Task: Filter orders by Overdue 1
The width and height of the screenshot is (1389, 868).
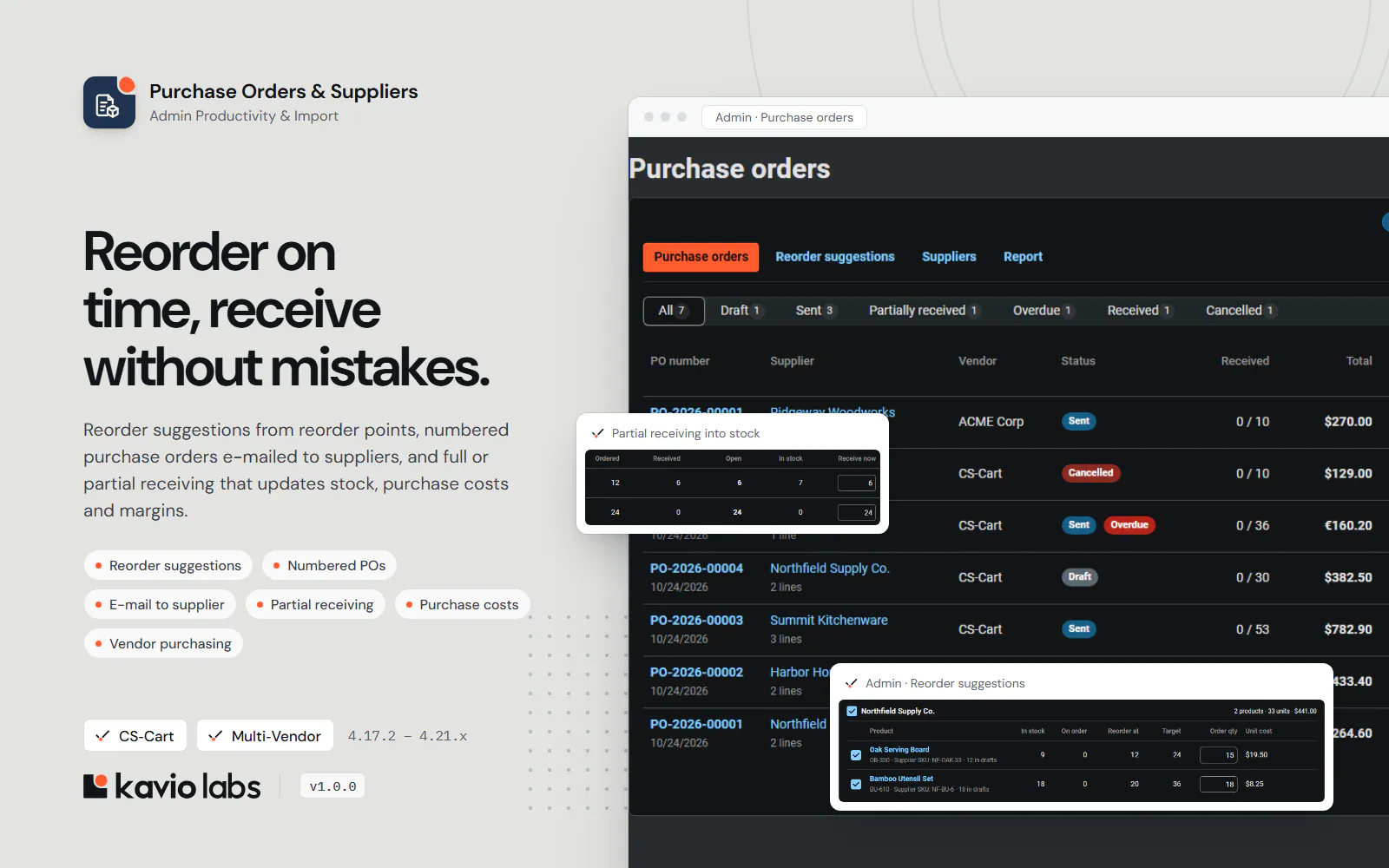Action: (x=1043, y=311)
